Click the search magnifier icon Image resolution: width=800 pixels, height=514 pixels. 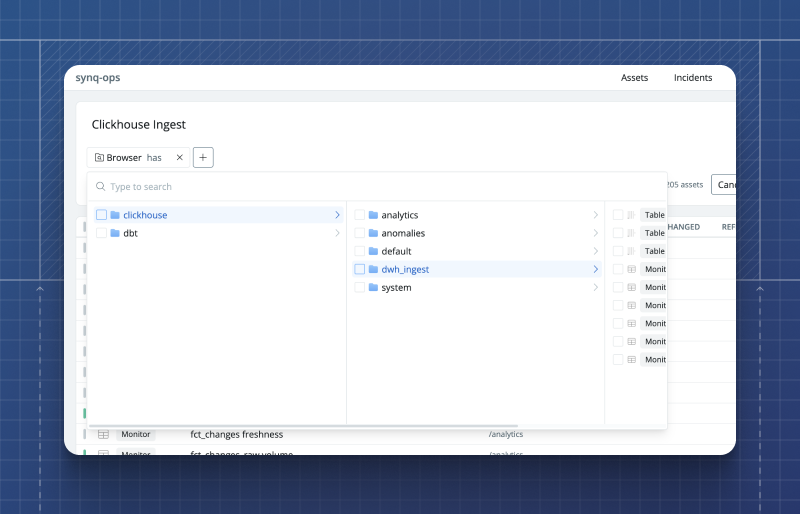[x=101, y=186]
